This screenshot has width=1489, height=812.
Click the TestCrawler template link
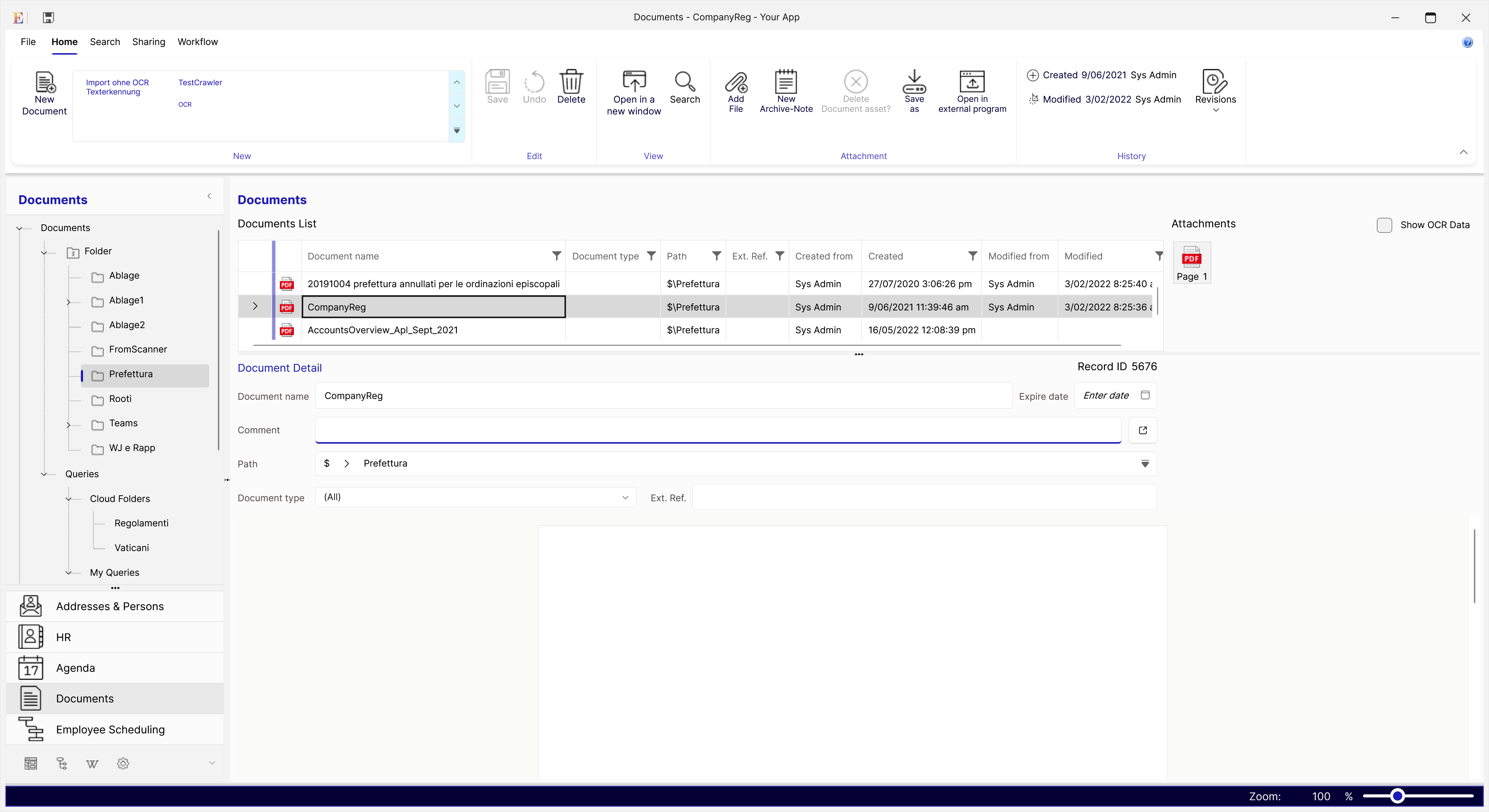click(x=200, y=83)
